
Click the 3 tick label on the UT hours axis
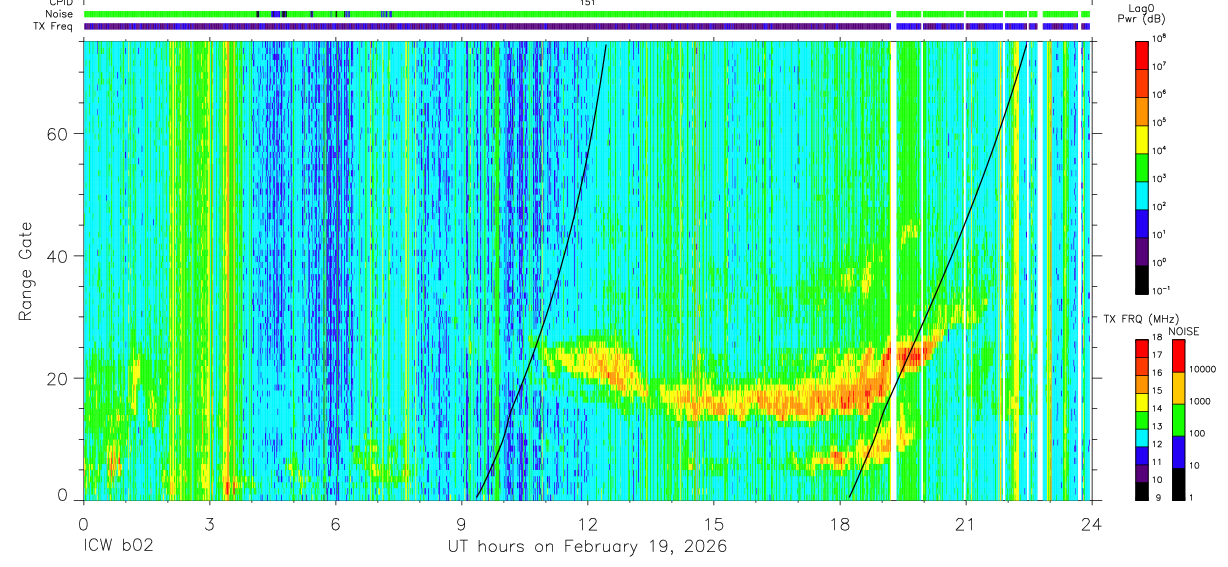click(209, 523)
